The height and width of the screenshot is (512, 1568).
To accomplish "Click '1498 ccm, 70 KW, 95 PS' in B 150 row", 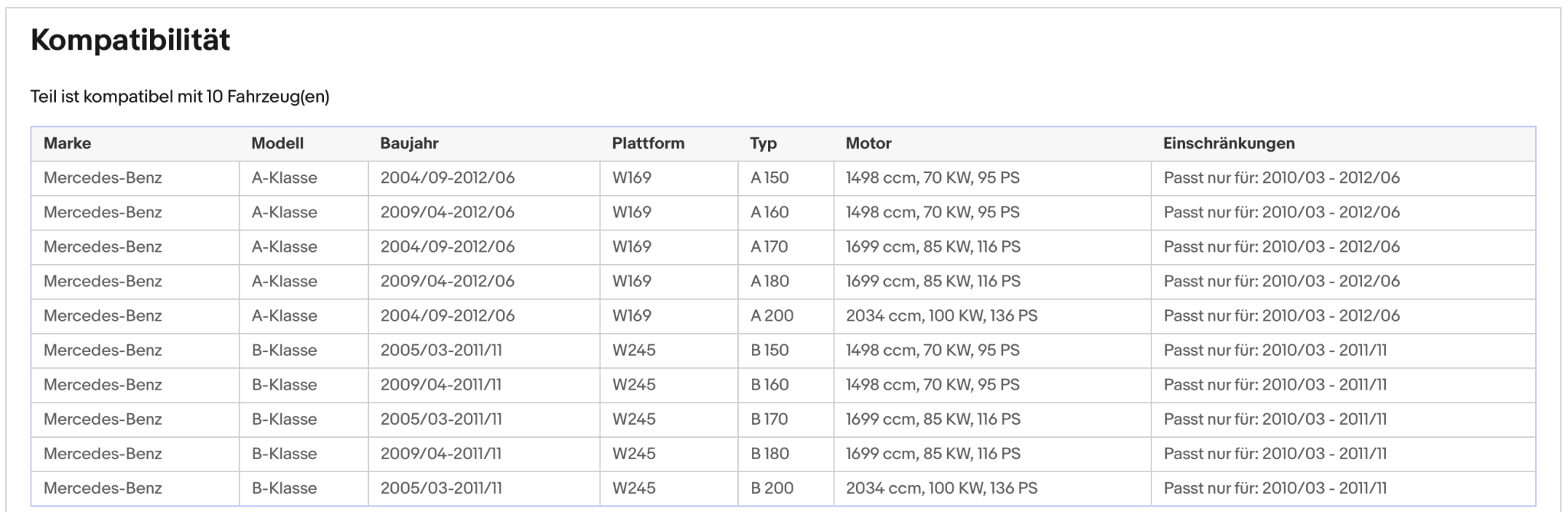I will (933, 350).
